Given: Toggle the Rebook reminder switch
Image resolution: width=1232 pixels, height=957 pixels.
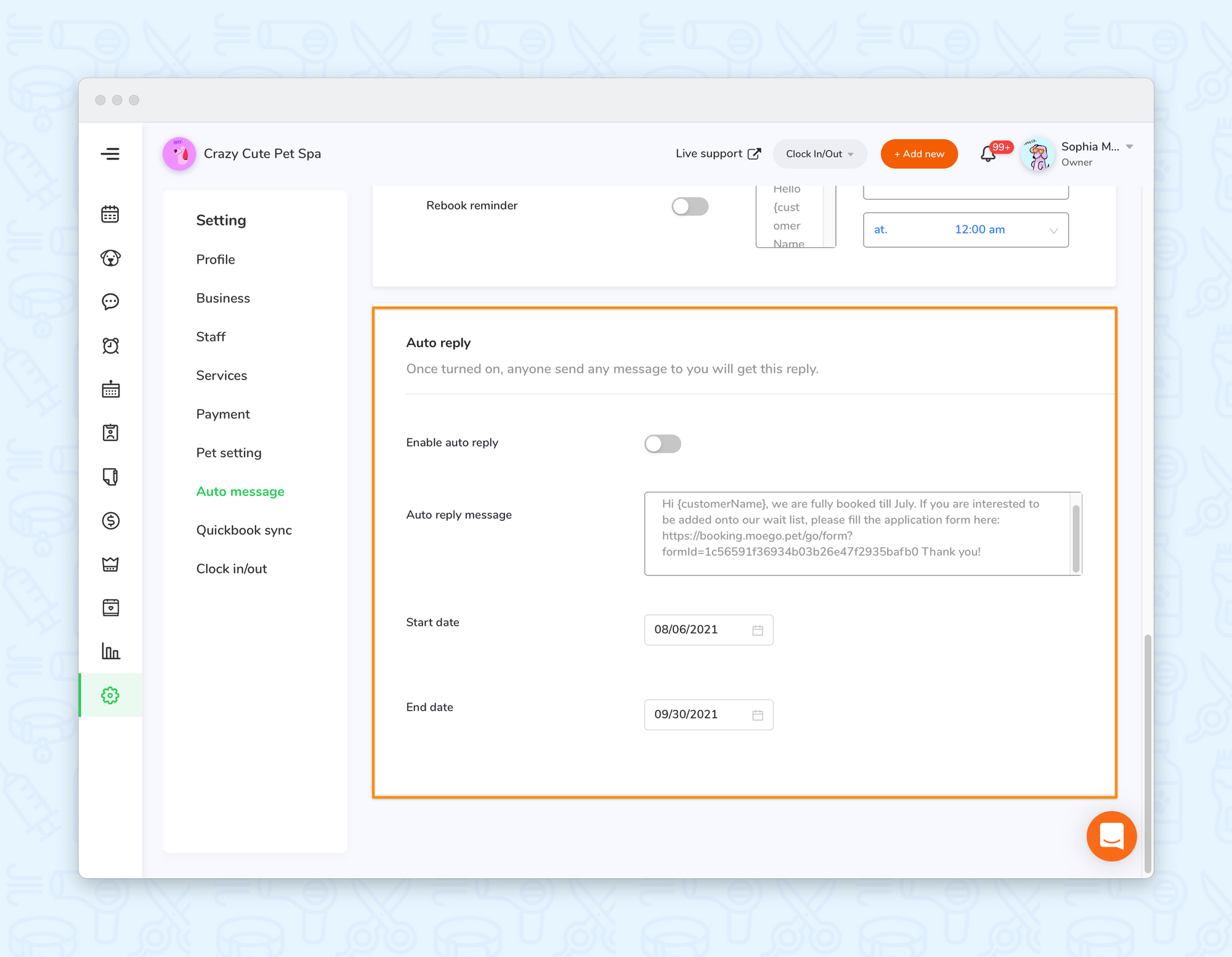Looking at the screenshot, I should click(x=690, y=206).
